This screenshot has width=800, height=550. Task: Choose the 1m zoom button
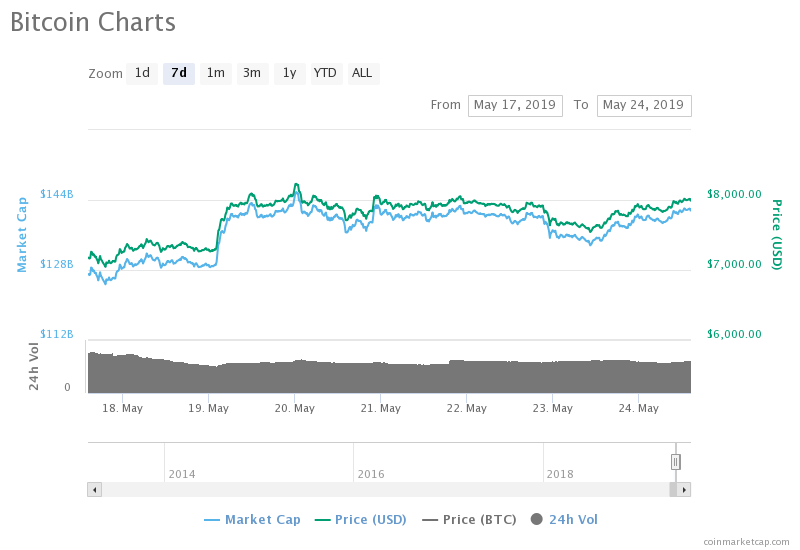[216, 73]
